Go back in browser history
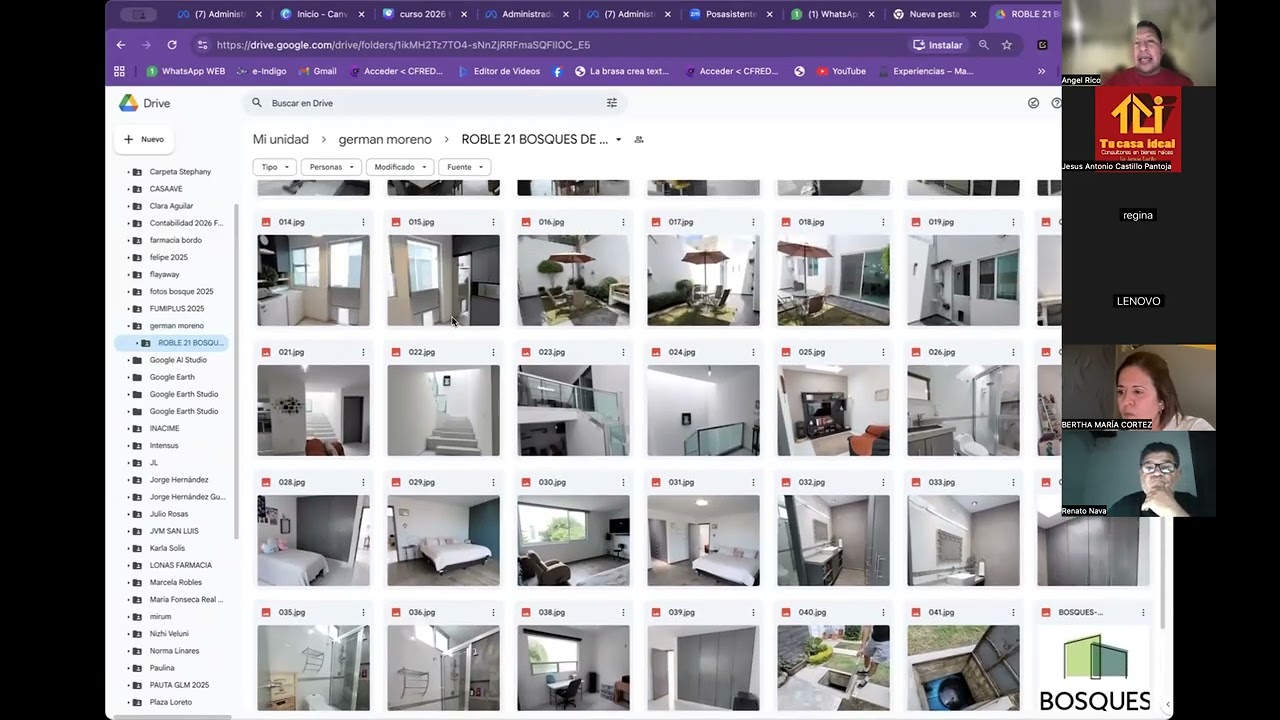Image resolution: width=1280 pixels, height=720 pixels. tap(121, 45)
